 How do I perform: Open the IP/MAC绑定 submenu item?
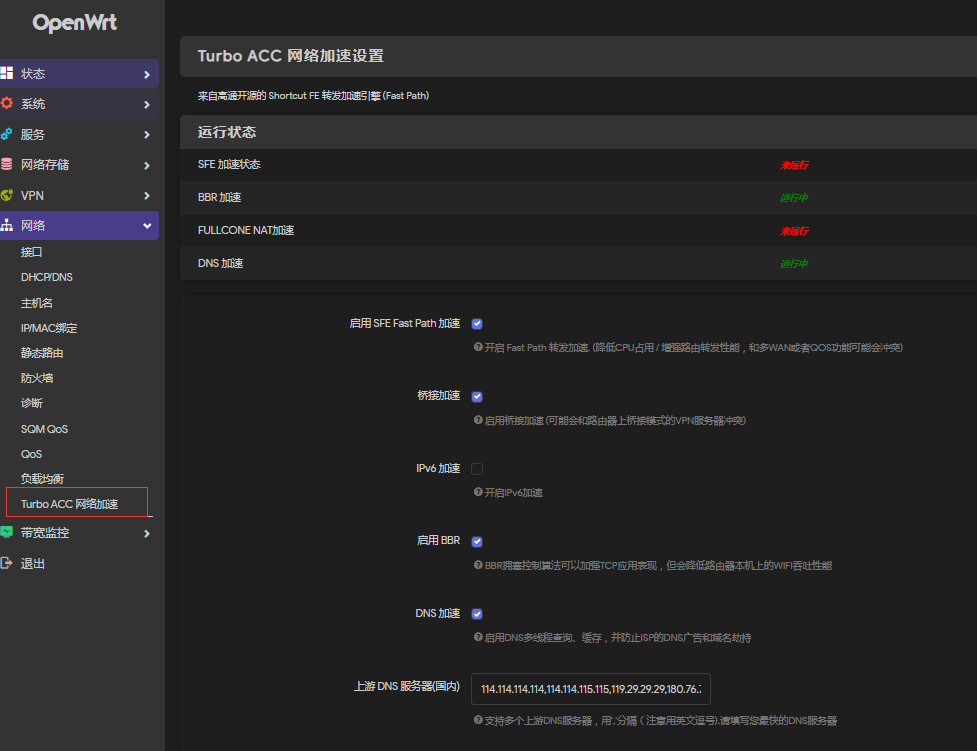tap(49, 328)
